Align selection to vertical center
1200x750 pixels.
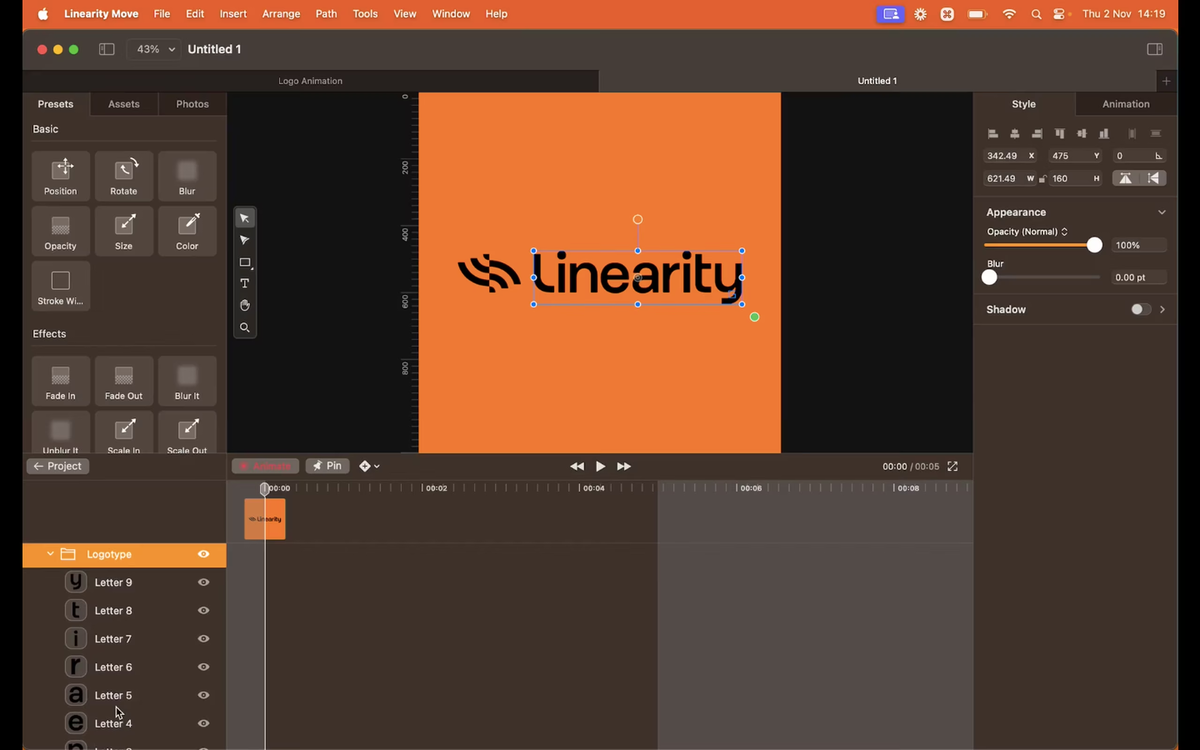pyautogui.click(x=1082, y=133)
